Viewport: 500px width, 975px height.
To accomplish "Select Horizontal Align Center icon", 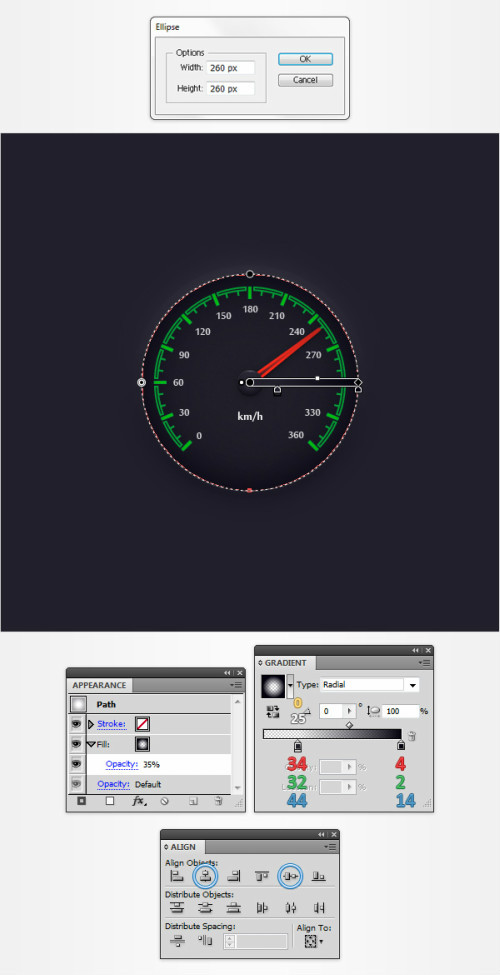I will 206,876.
